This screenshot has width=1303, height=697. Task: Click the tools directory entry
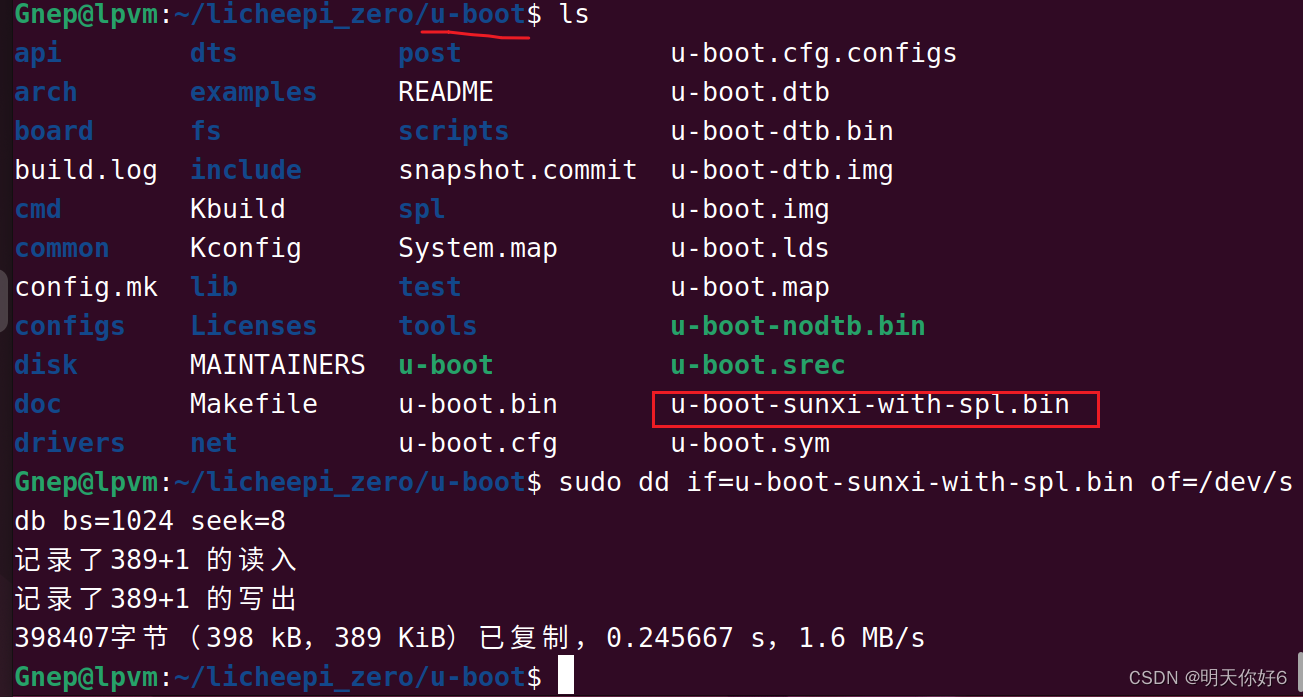[x=437, y=325]
